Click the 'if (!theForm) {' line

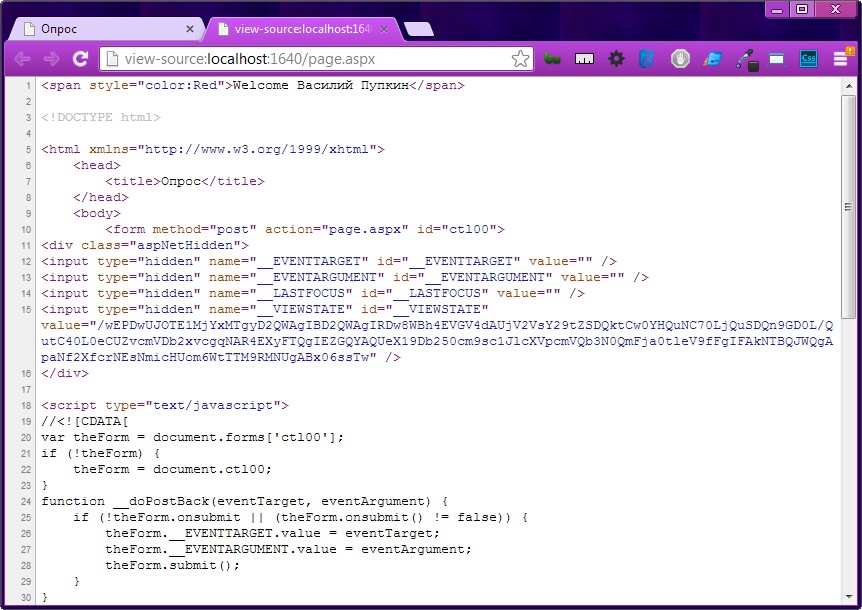(101, 453)
